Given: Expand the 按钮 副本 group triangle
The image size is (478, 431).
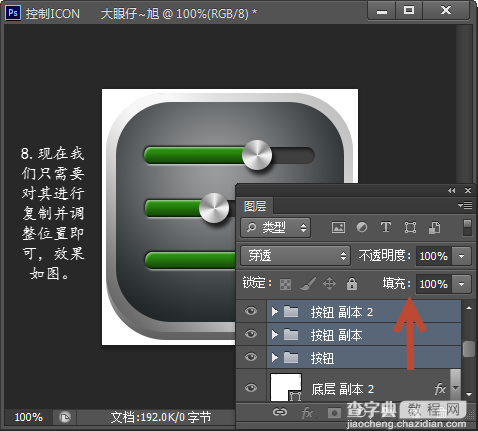Looking at the screenshot, I should [x=275, y=334].
